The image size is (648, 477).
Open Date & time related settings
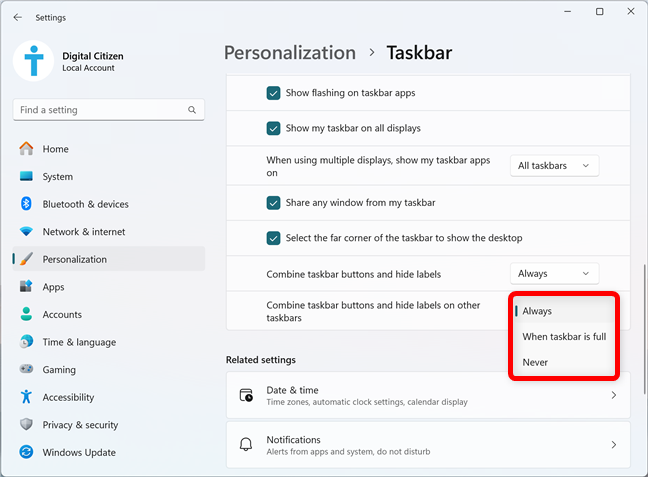point(428,395)
